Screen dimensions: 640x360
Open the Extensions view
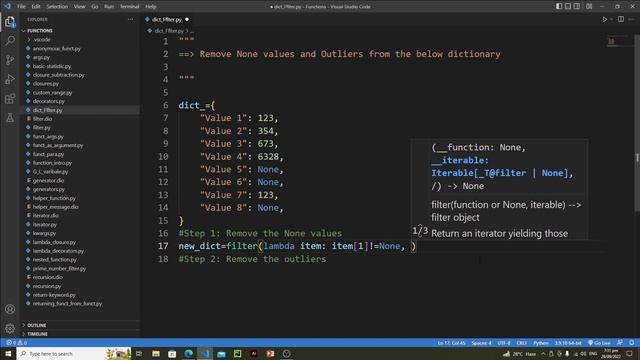pyautogui.click(x=10, y=98)
